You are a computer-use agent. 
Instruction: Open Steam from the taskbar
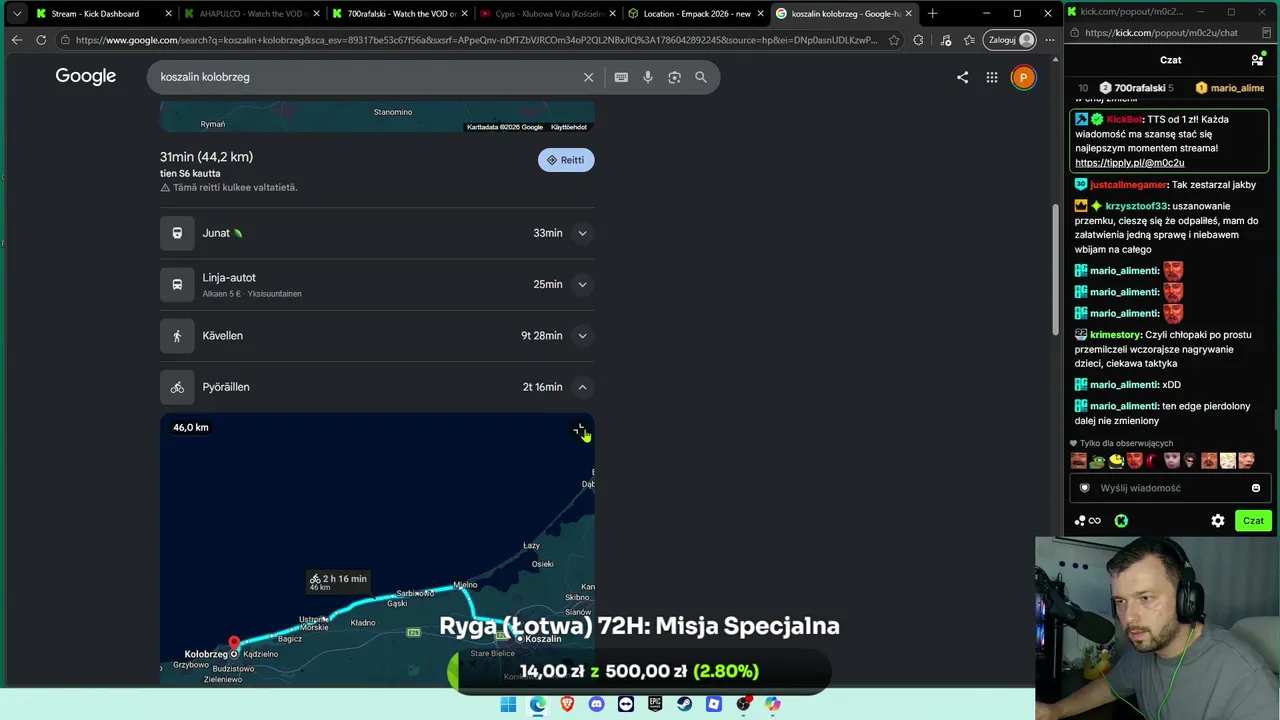[x=685, y=704]
